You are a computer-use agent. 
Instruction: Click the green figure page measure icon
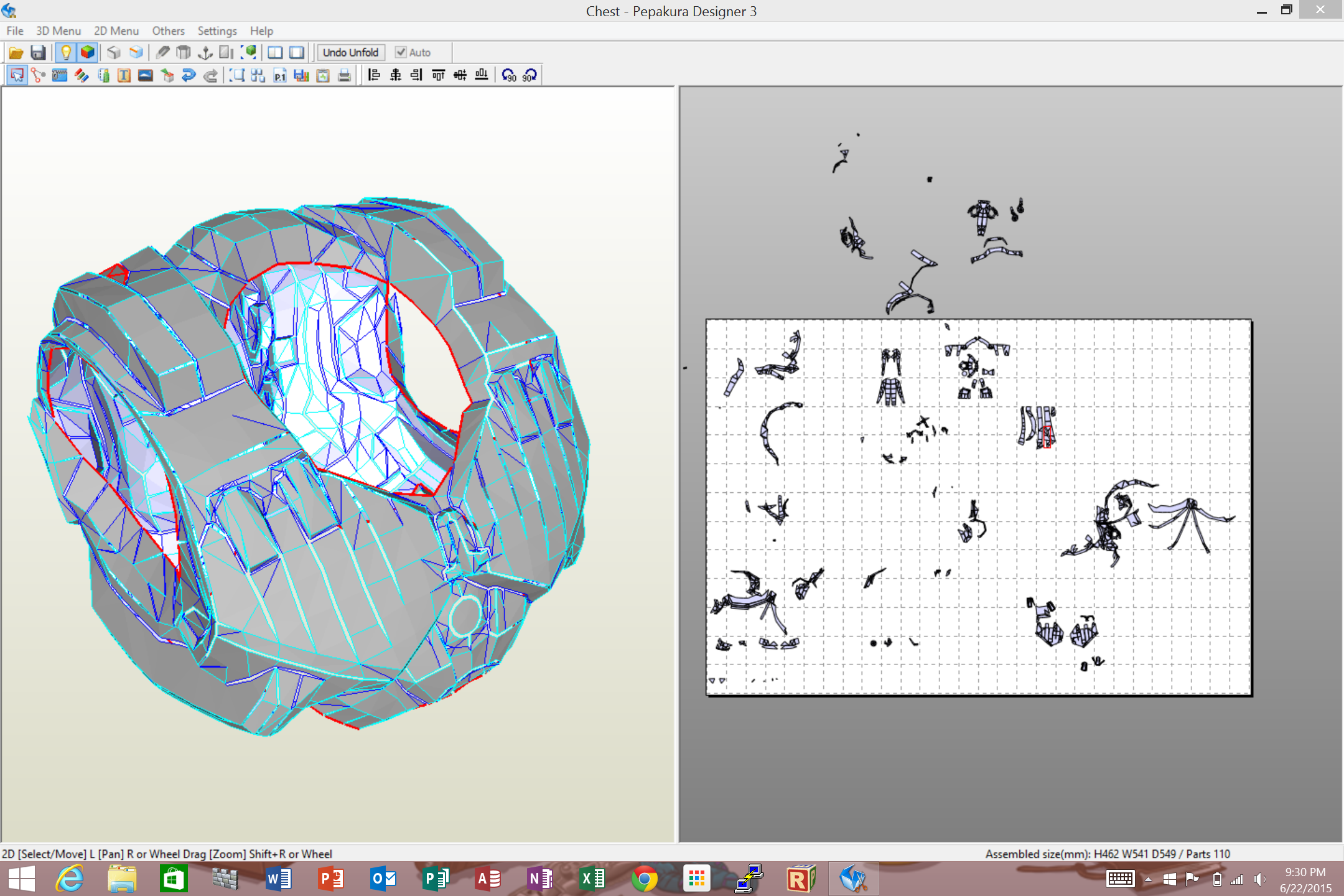(x=103, y=75)
